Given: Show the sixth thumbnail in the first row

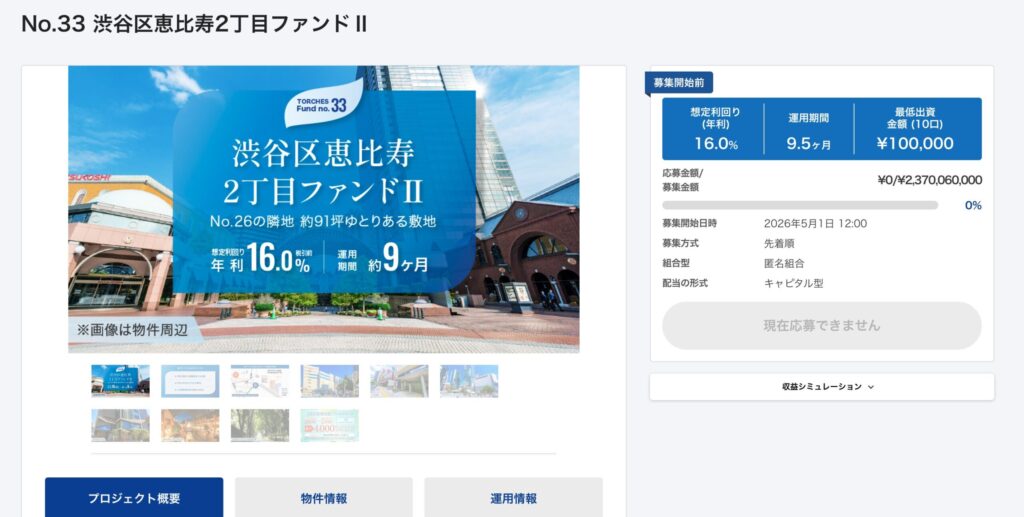Looking at the screenshot, I should pyautogui.click(x=469, y=381).
